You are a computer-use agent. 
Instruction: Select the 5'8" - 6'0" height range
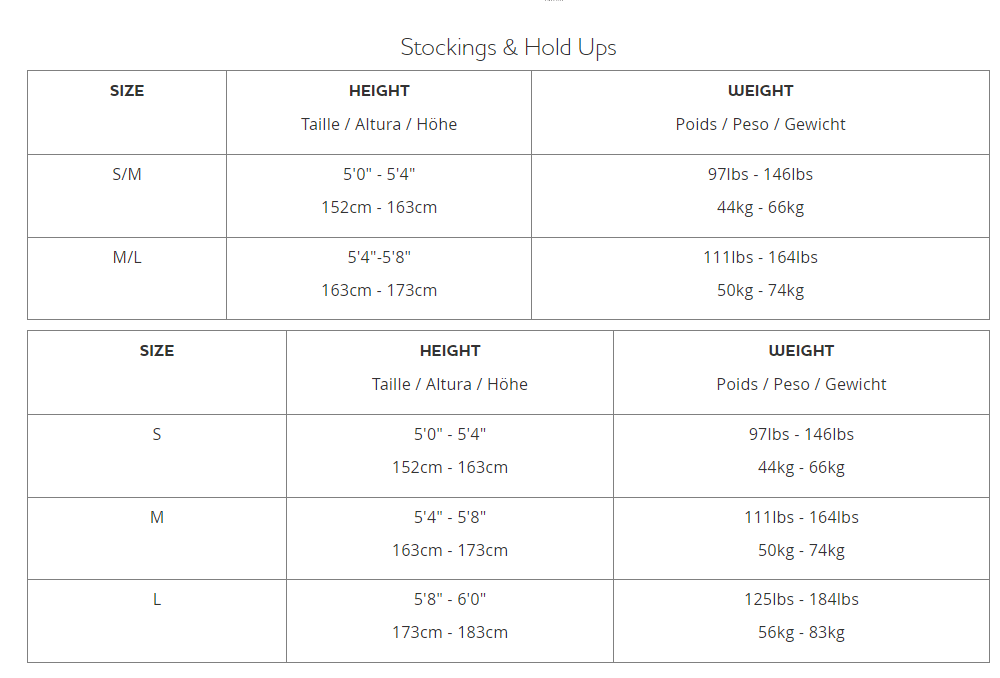point(450,599)
